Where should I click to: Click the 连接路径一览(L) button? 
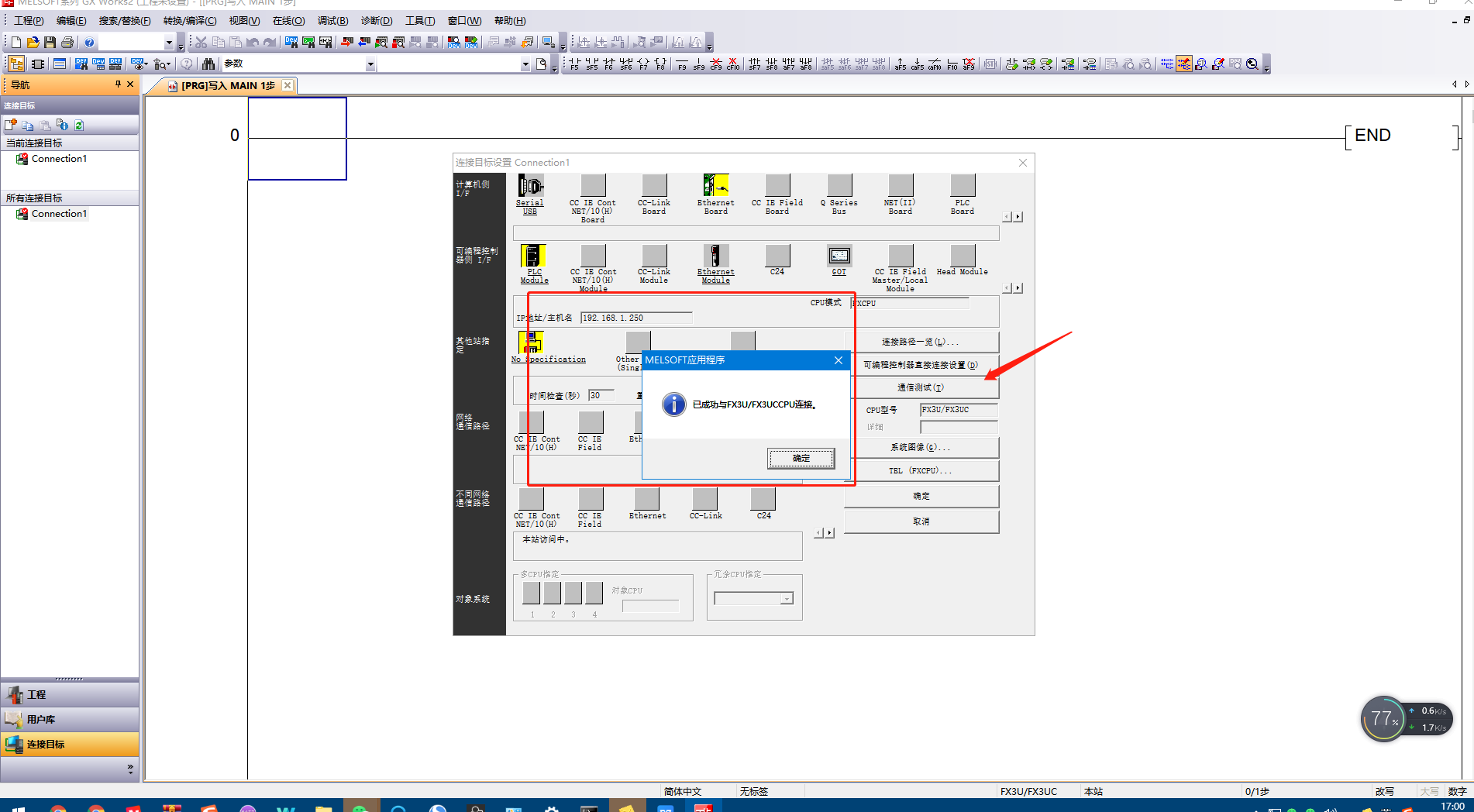[921, 342]
